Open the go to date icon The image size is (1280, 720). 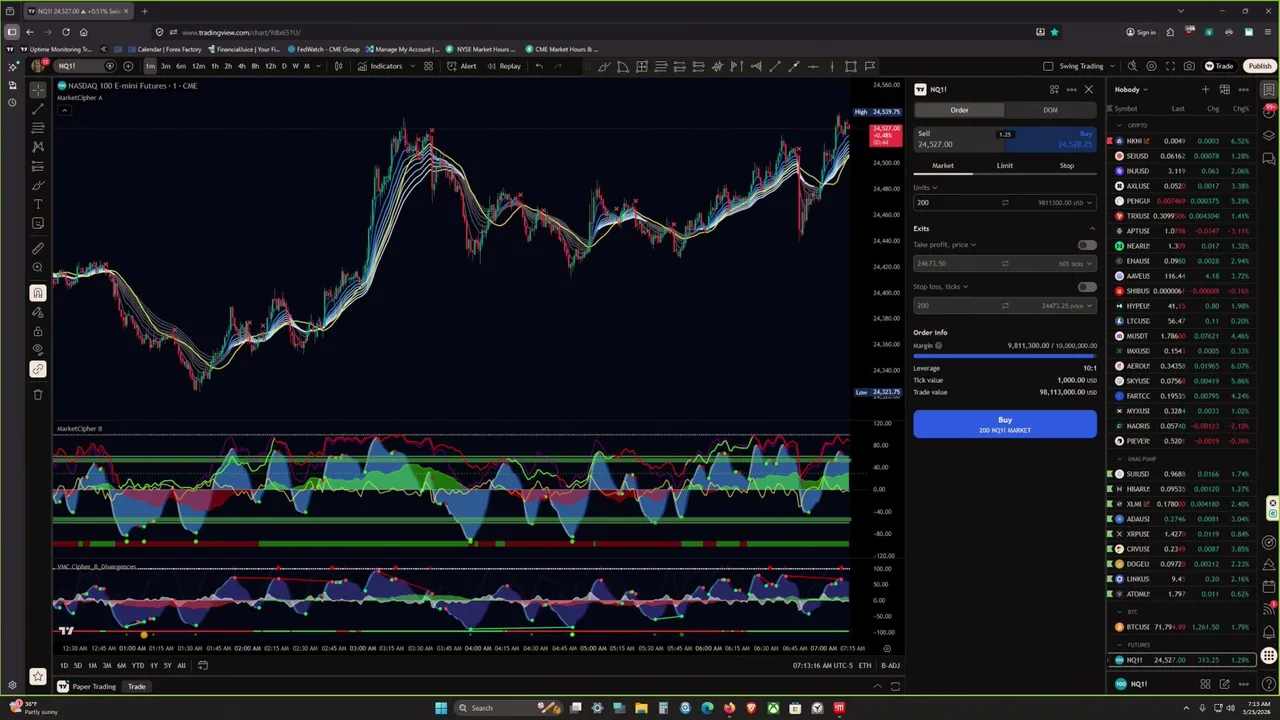point(202,665)
